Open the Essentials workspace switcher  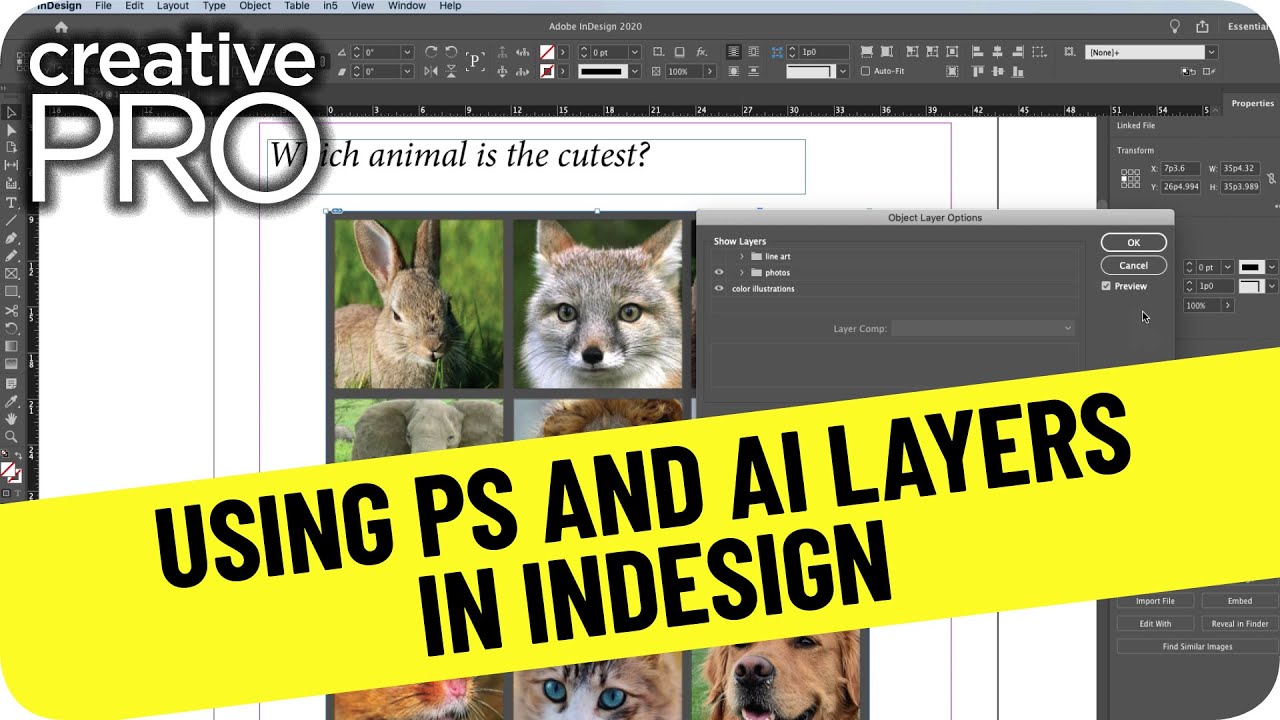1250,27
